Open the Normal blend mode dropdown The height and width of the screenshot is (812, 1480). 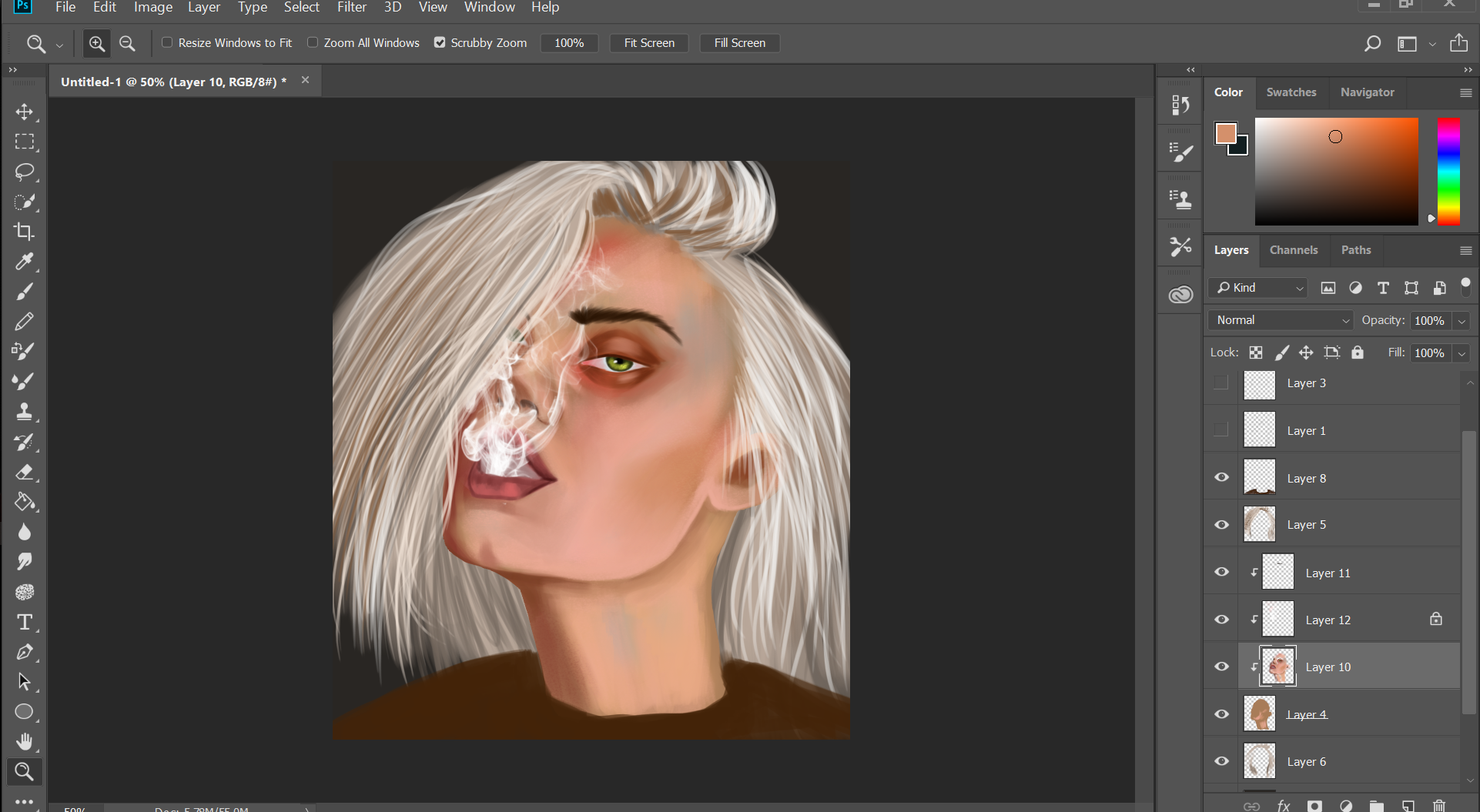[1281, 320]
